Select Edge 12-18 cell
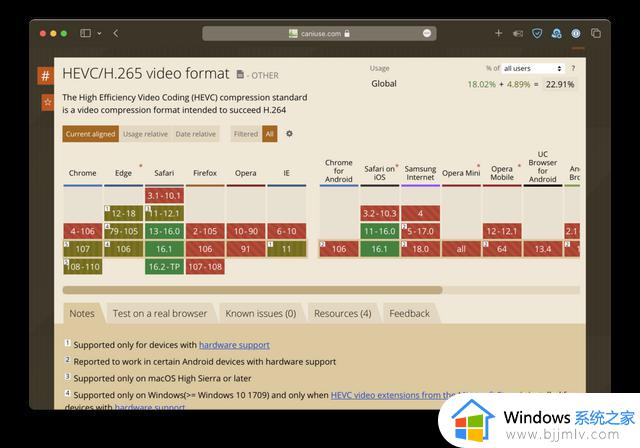Viewport: 640px width, 448px height. click(123, 213)
